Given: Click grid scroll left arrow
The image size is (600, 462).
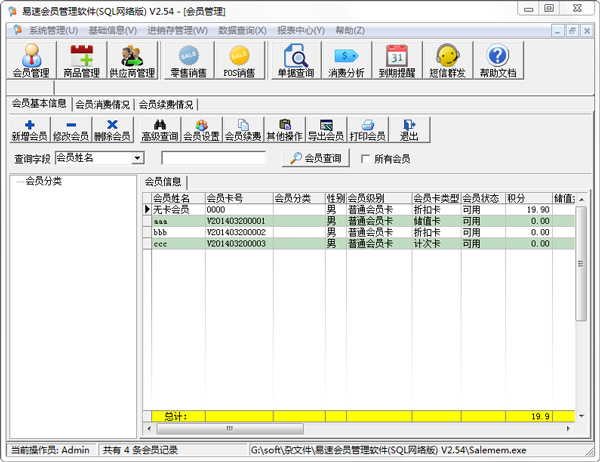Looking at the screenshot, I should tap(149, 429).
